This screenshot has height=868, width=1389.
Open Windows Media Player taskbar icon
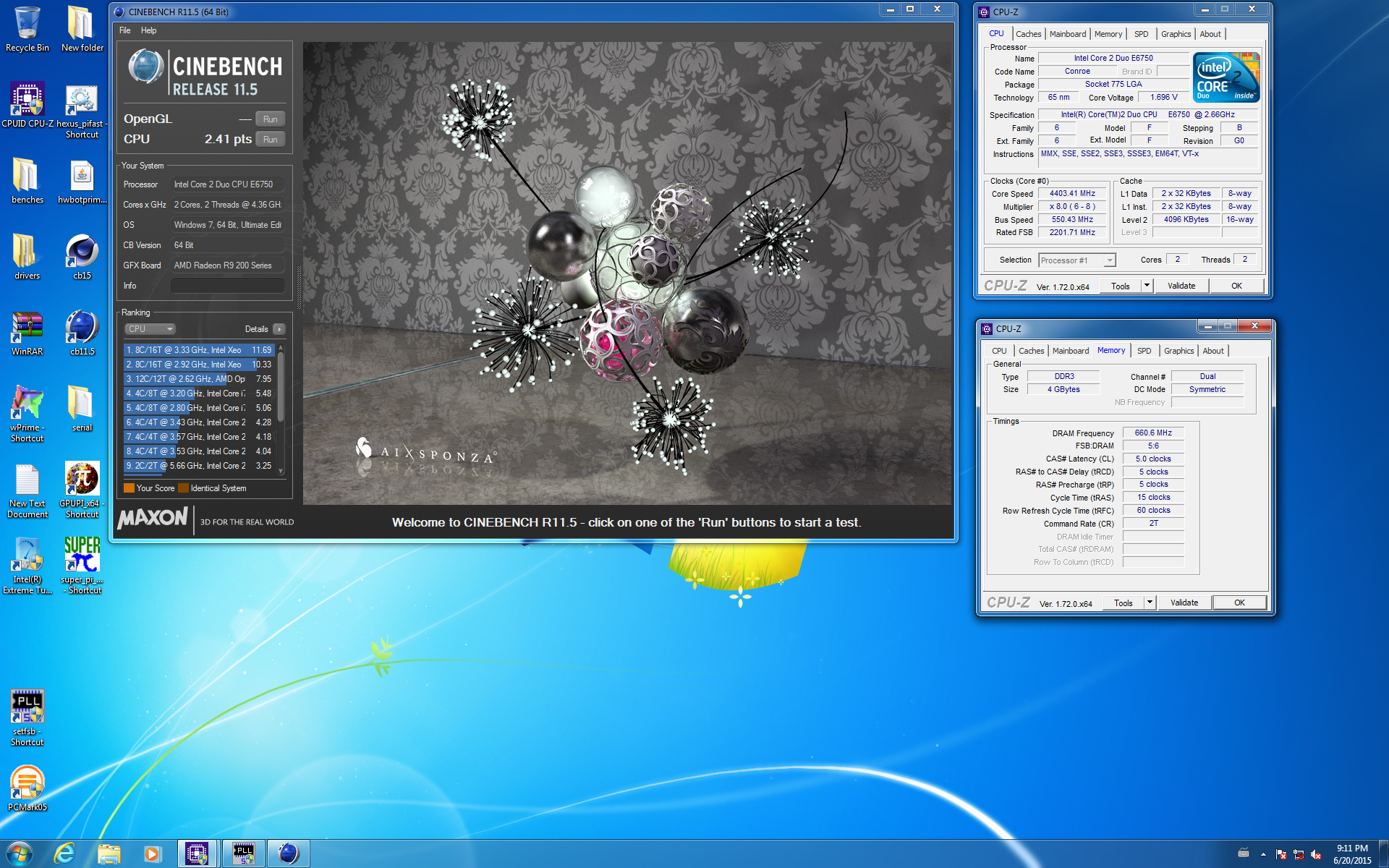coord(152,854)
